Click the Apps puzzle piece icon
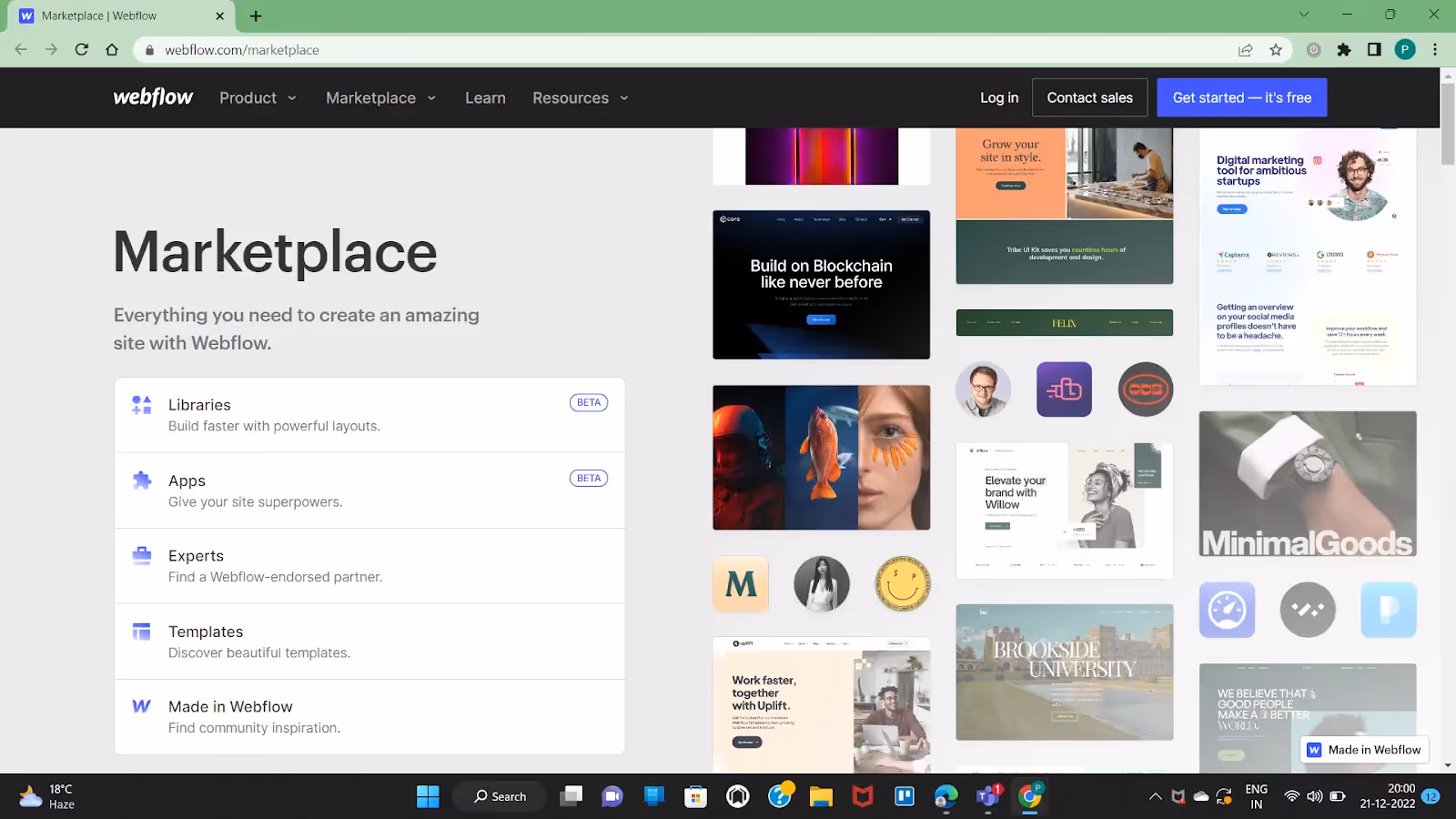This screenshot has height=819, width=1456. (x=142, y=480)
